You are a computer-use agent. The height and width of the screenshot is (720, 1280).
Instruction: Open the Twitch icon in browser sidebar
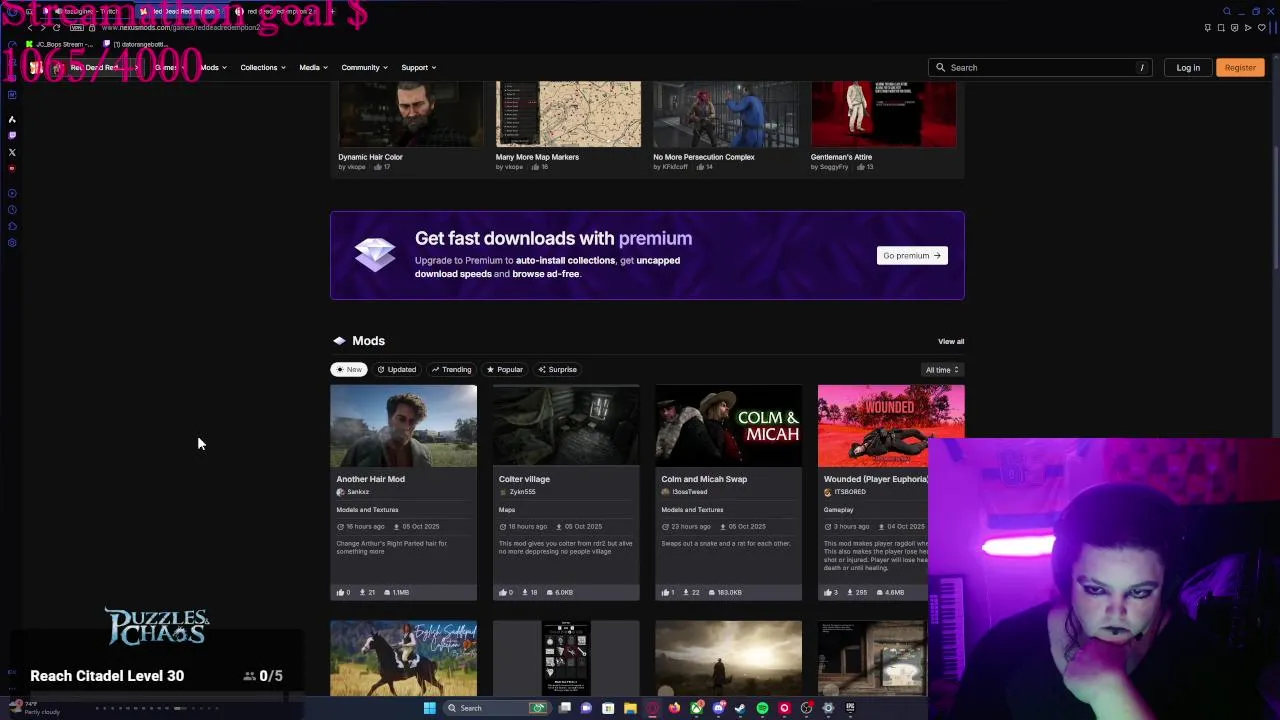click(12, 135)
